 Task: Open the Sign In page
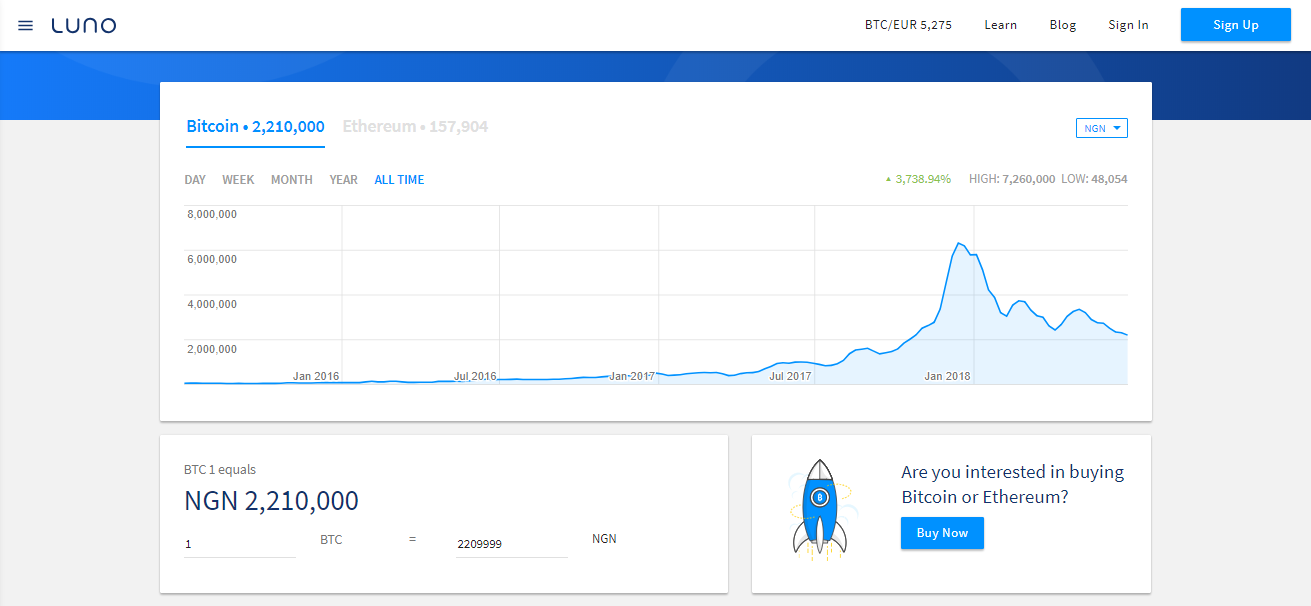[1128, 25]
